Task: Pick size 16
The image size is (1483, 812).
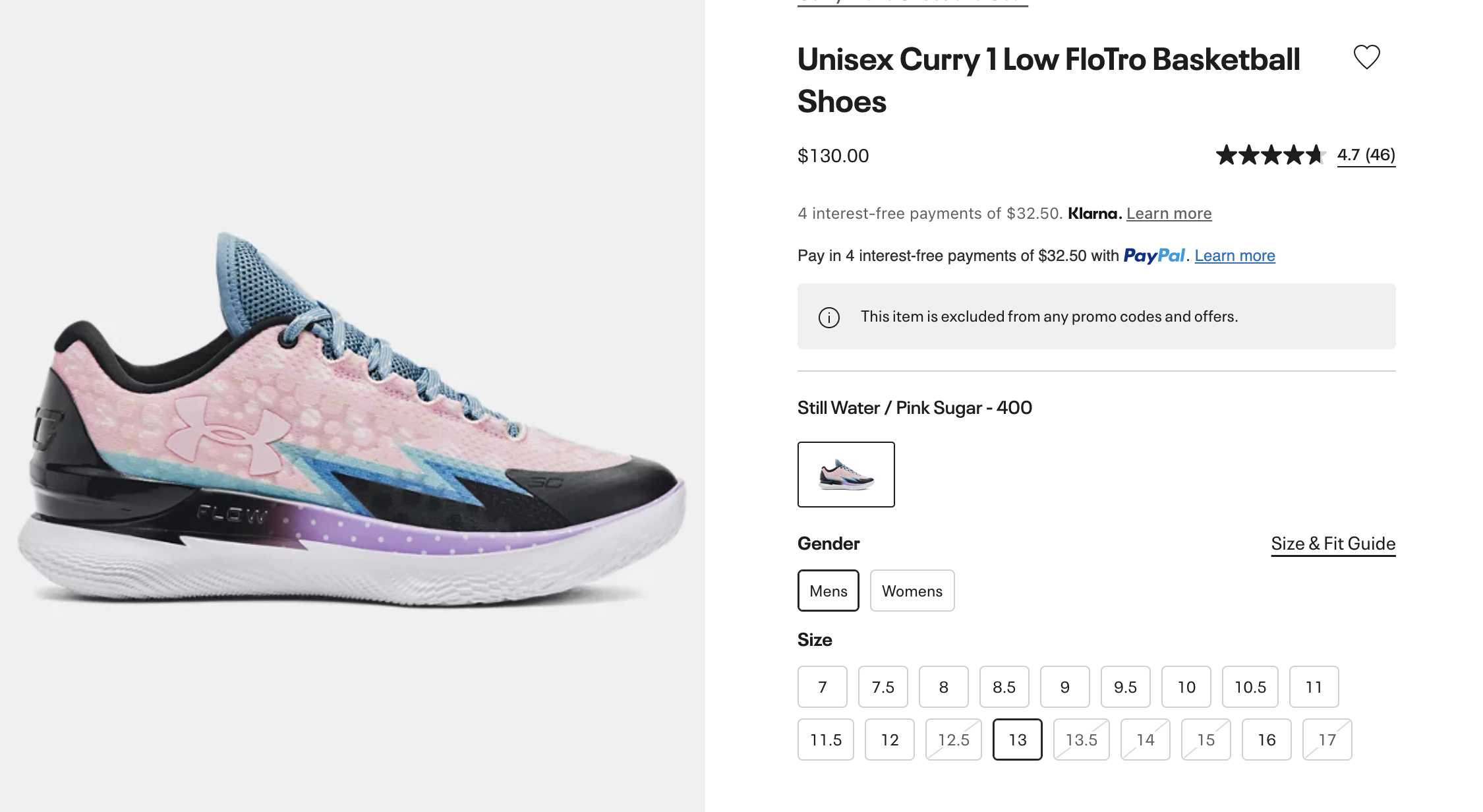Action: pyautogui.click(x=1266, y=739)
